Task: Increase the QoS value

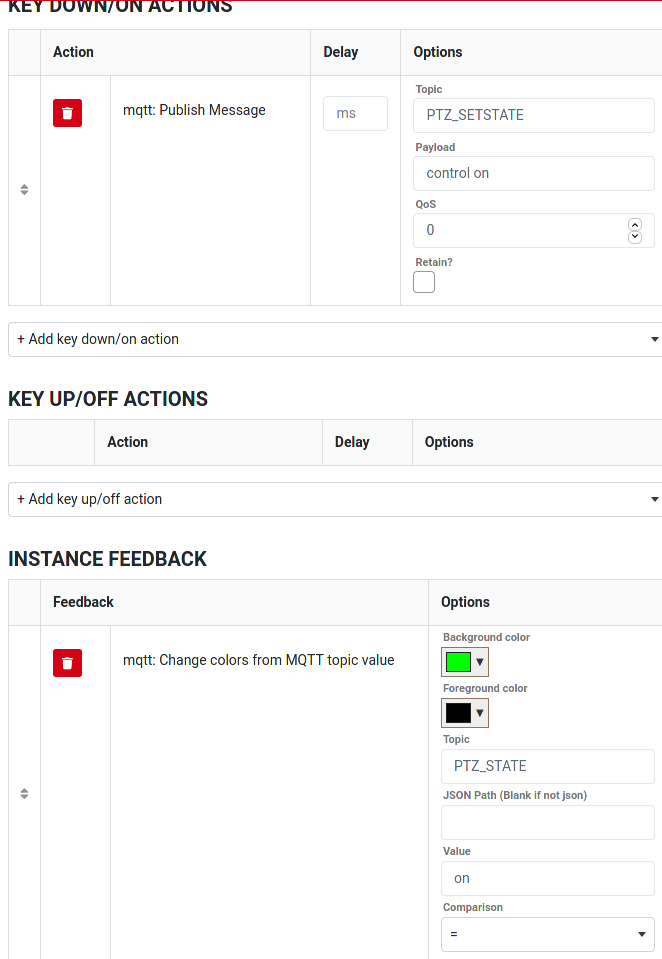Action: click(x=635, y=224)
